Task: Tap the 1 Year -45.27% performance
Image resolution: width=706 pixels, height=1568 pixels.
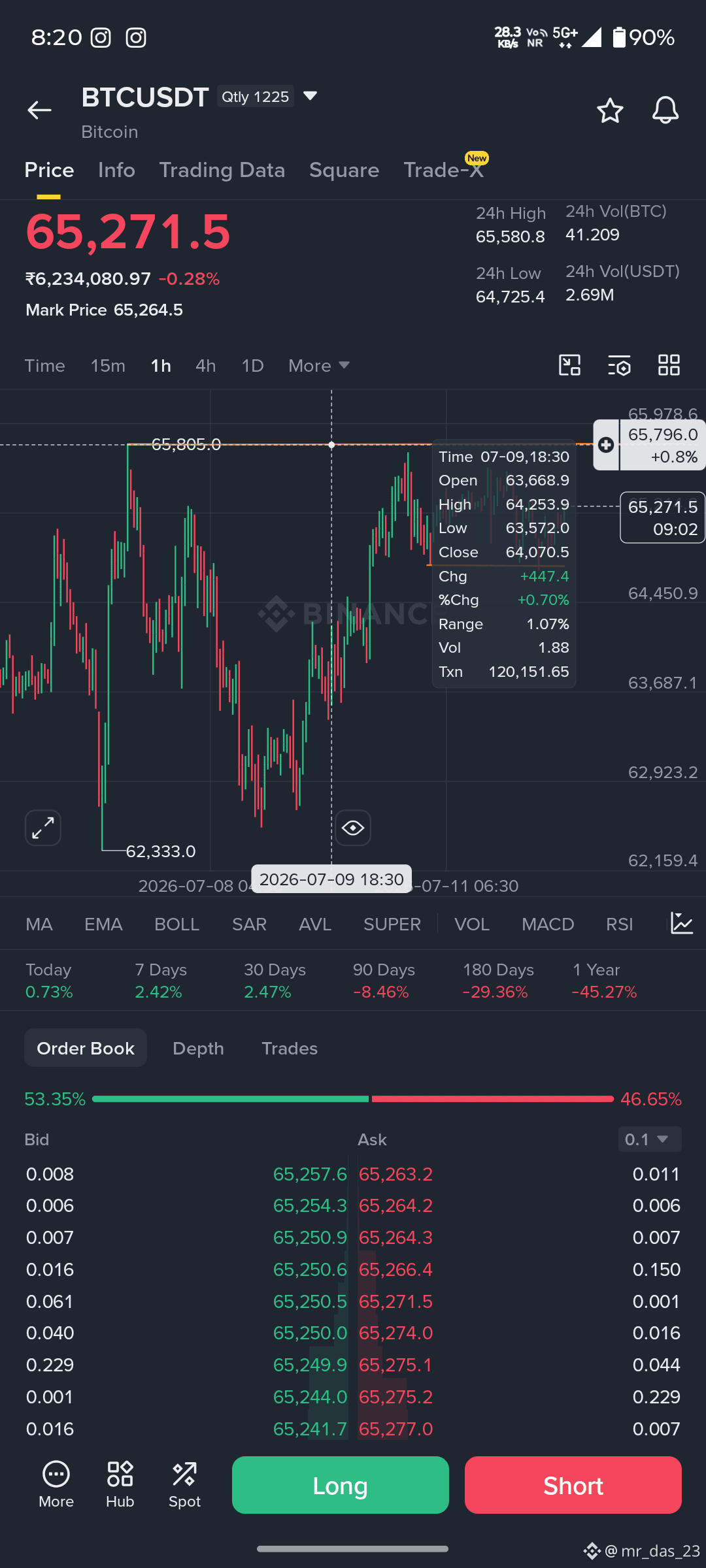Action: [x=604, y=981]
